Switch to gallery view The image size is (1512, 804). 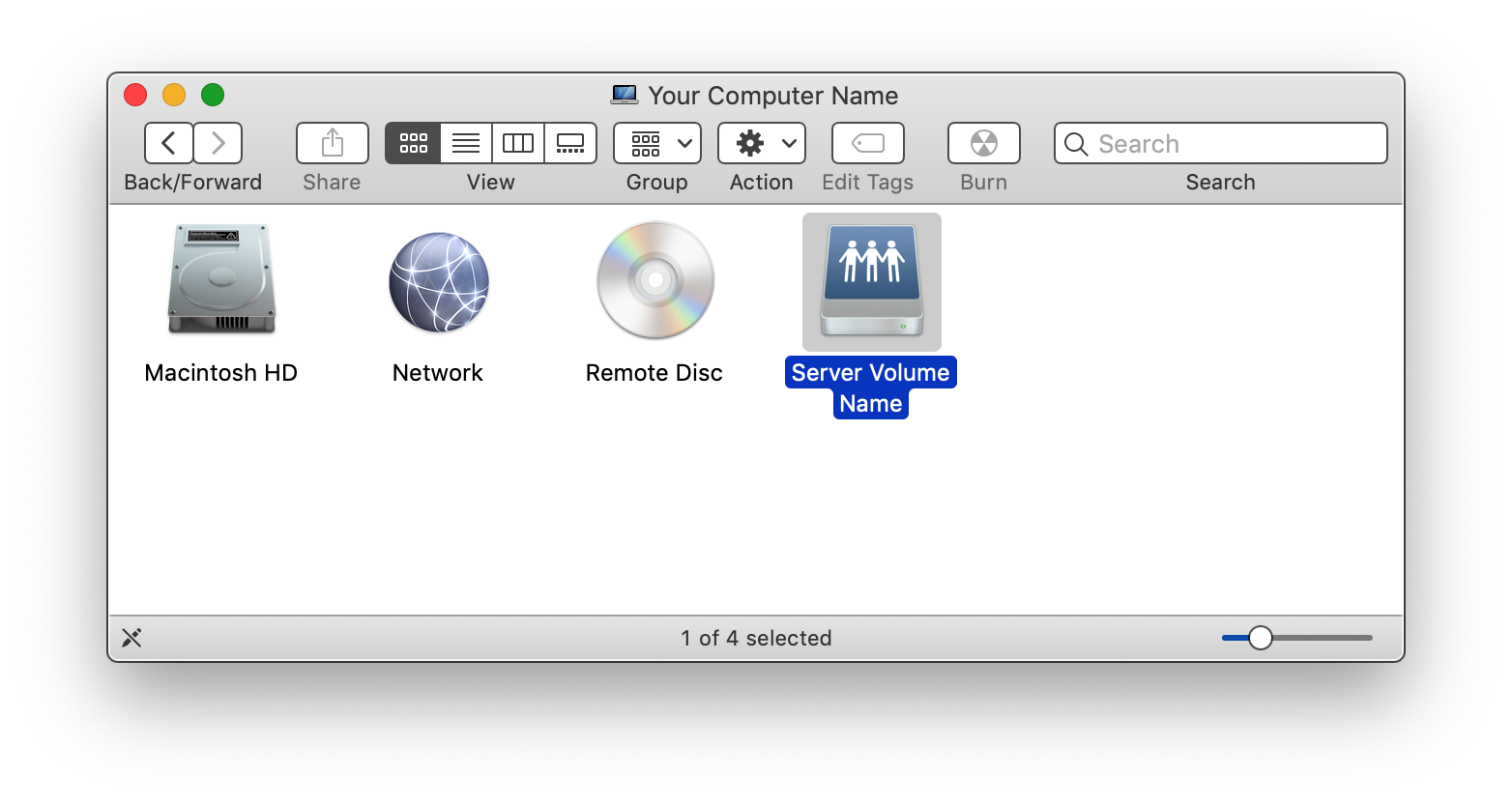click(x=570, y=143)
